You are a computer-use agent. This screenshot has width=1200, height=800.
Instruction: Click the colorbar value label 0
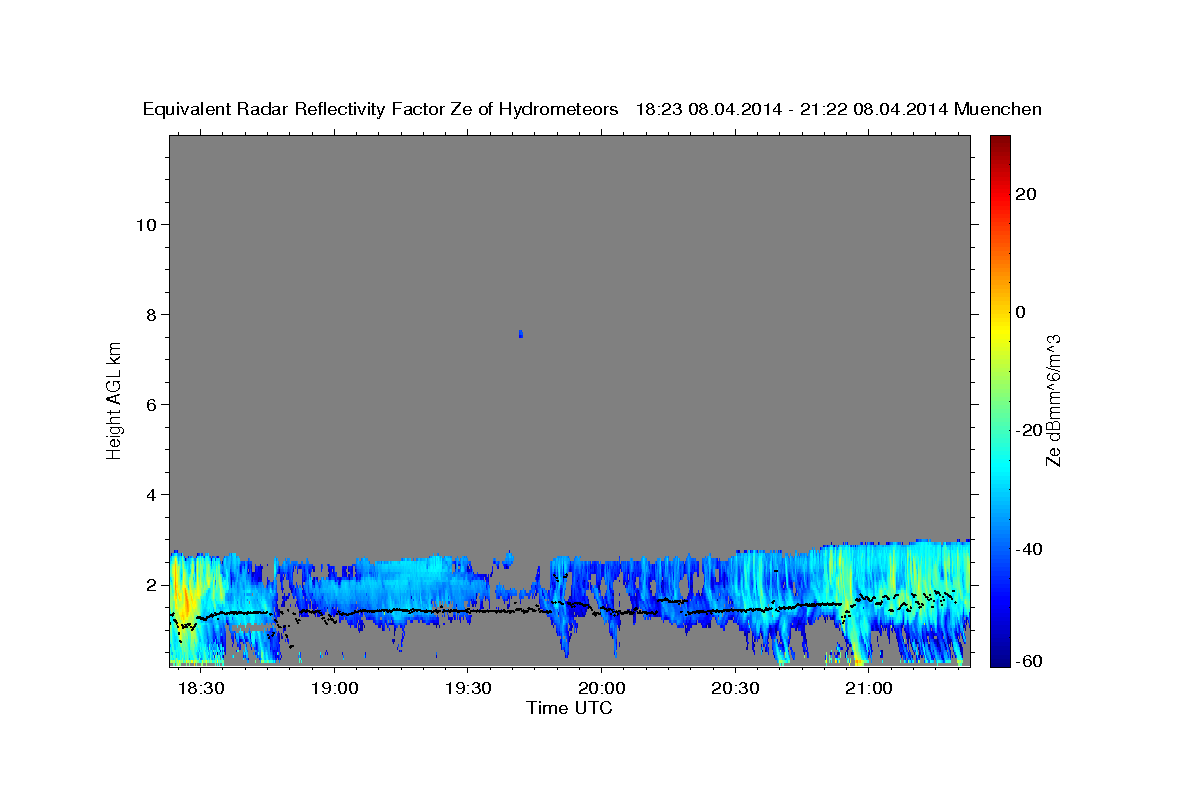(x=1021, y=312)
